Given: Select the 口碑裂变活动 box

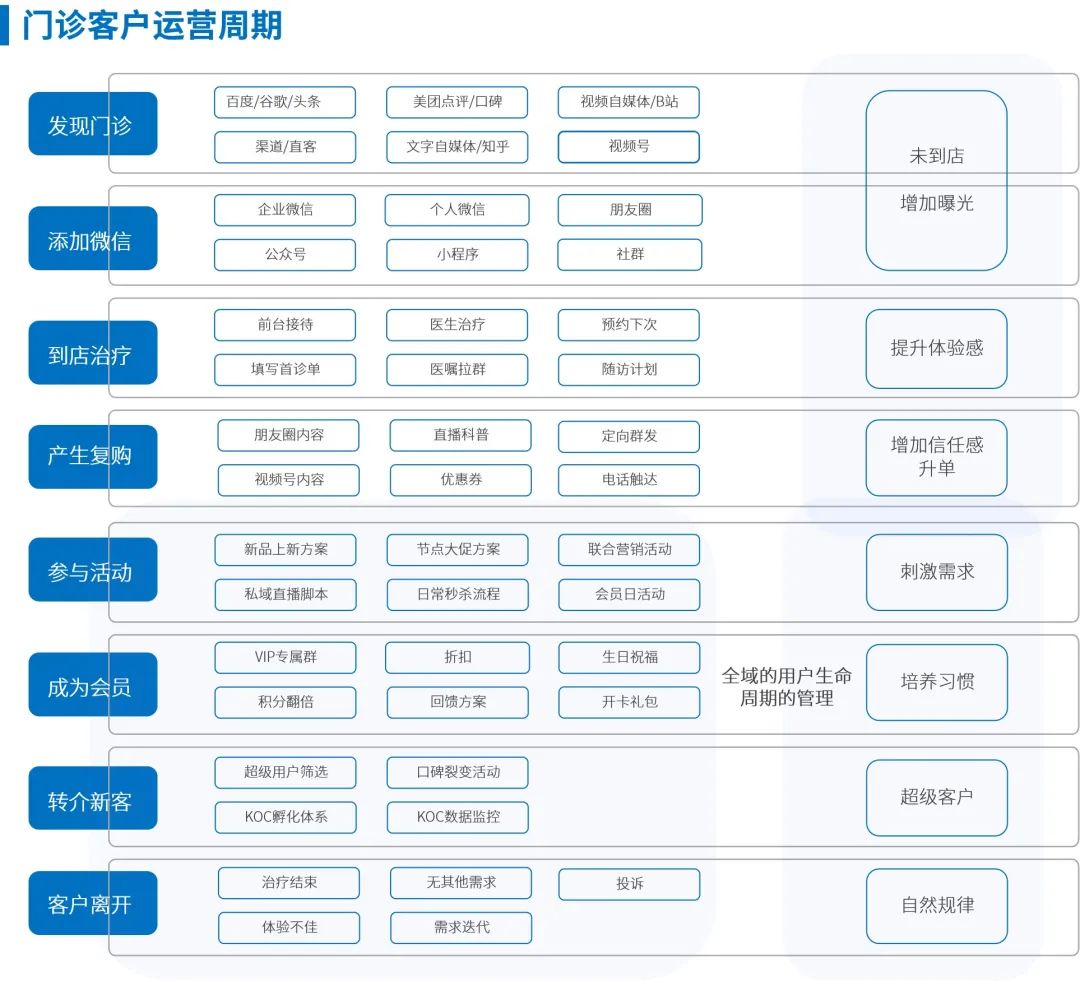Looking at the screenshot, I should (x=458, y=773).
